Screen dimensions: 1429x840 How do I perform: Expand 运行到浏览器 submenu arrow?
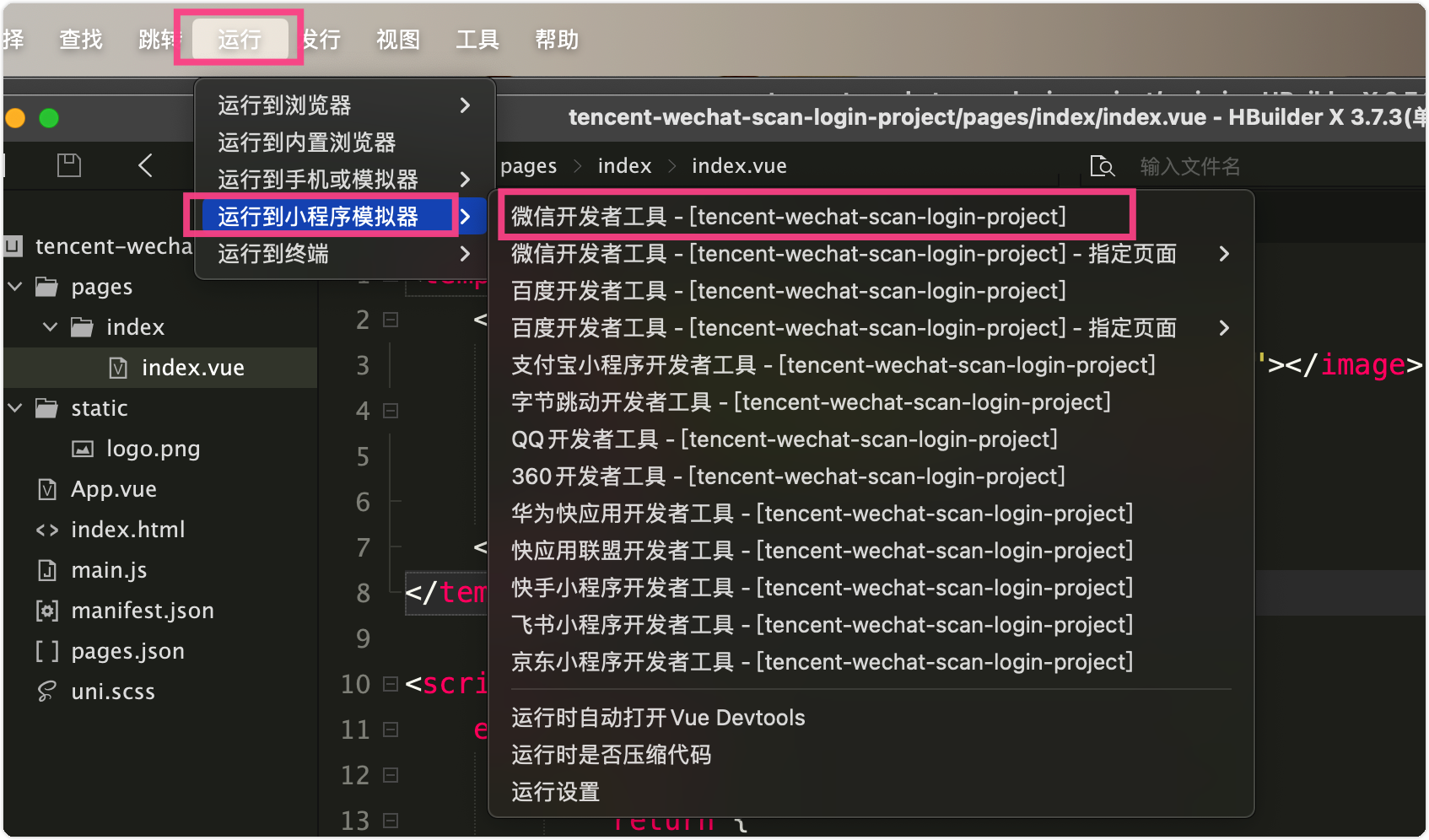click(465, 105)
